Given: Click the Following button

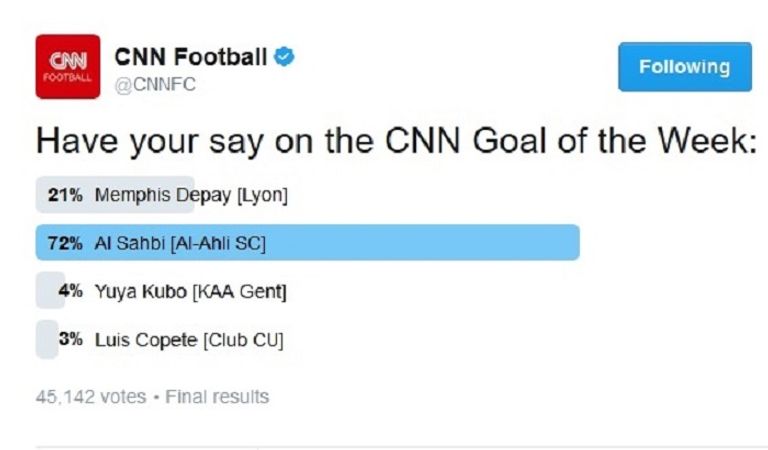Looking at the screenshot, I should point(684,67).
